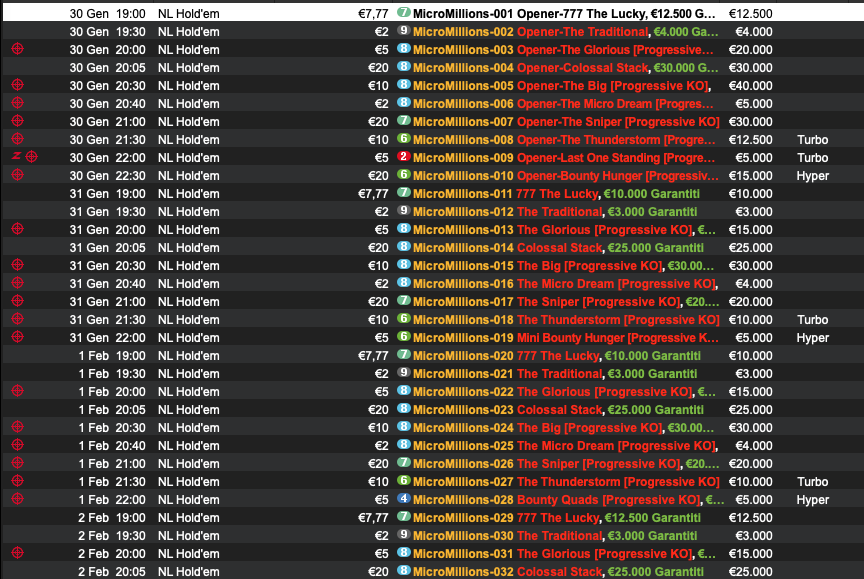Open MicroMillions-004 Opener-Colossal Stack tournament
Viewport: 864px width, 579px height.
(565, 68)
